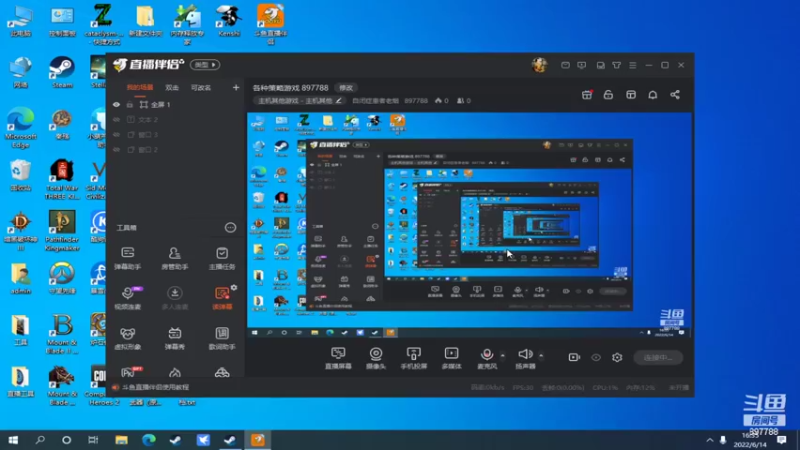Open settings gear beside 读弹幕 tool
This screenshot has height=450, width=800.
(234, 288)
